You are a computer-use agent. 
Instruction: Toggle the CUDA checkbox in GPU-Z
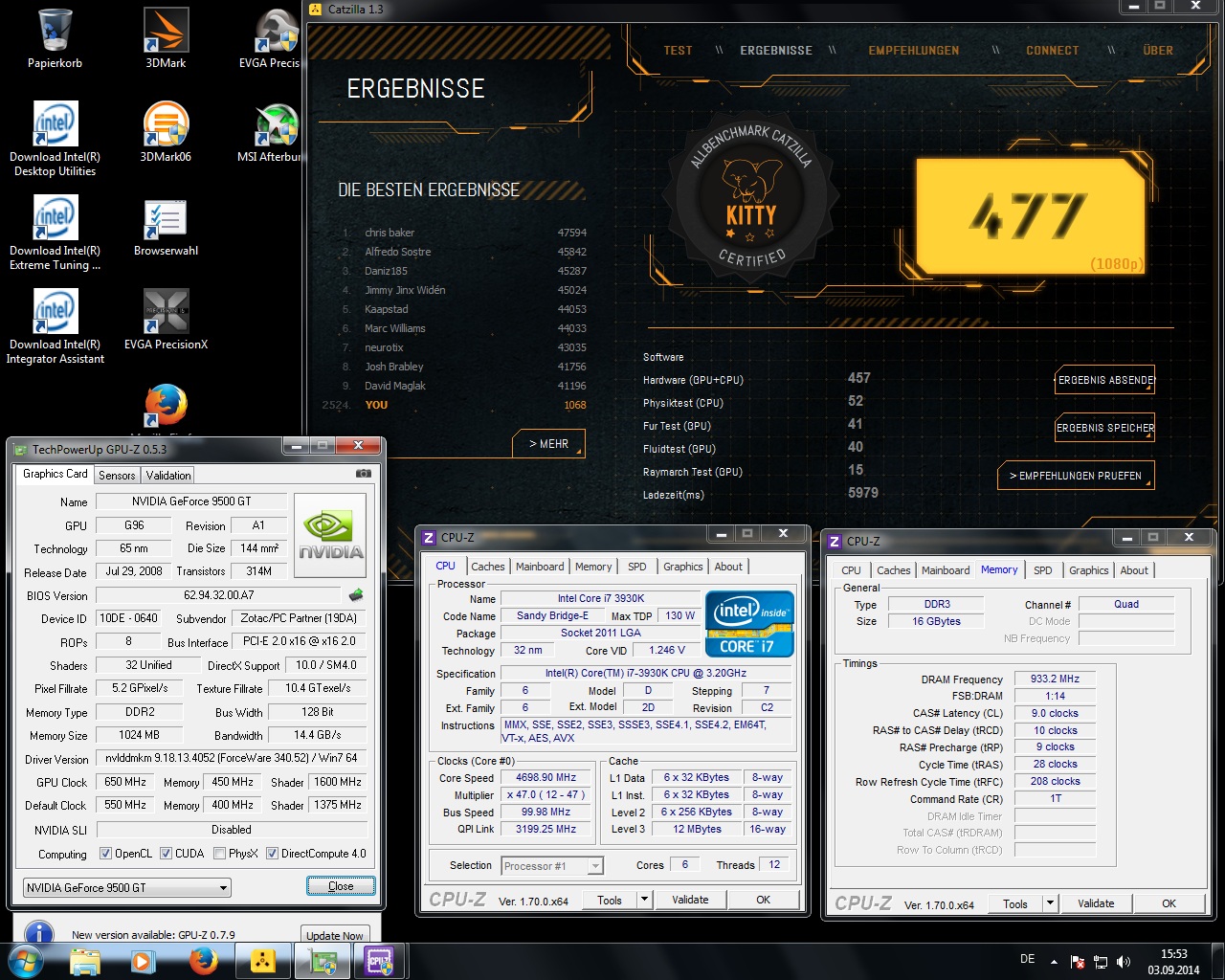[166, 854]
